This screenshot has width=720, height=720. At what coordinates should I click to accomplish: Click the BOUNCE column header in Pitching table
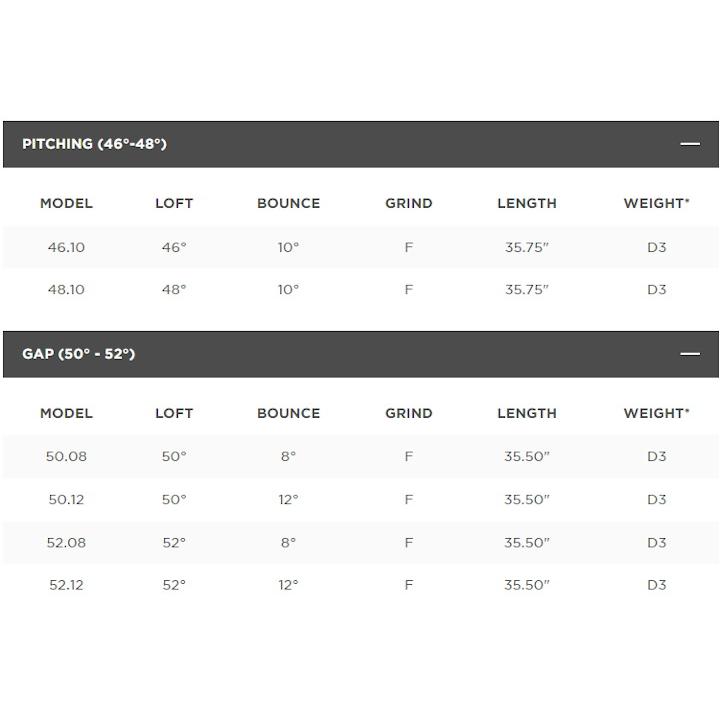coord(288,203)
